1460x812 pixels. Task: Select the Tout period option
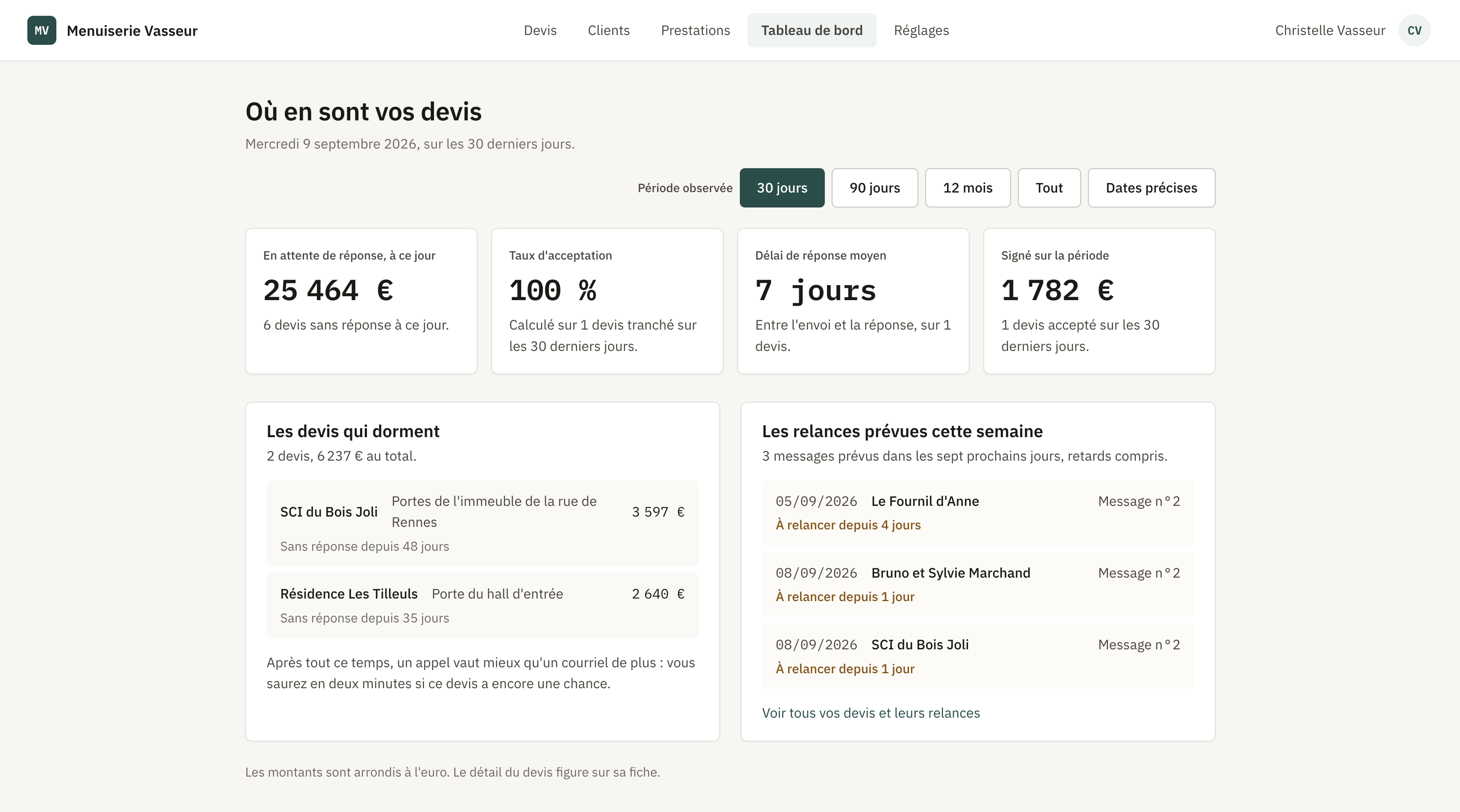(1049, 187)
